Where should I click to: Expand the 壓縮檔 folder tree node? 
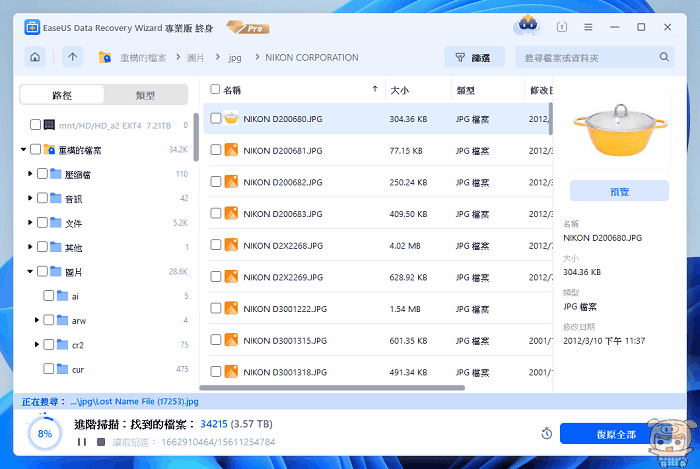[30, 173]
